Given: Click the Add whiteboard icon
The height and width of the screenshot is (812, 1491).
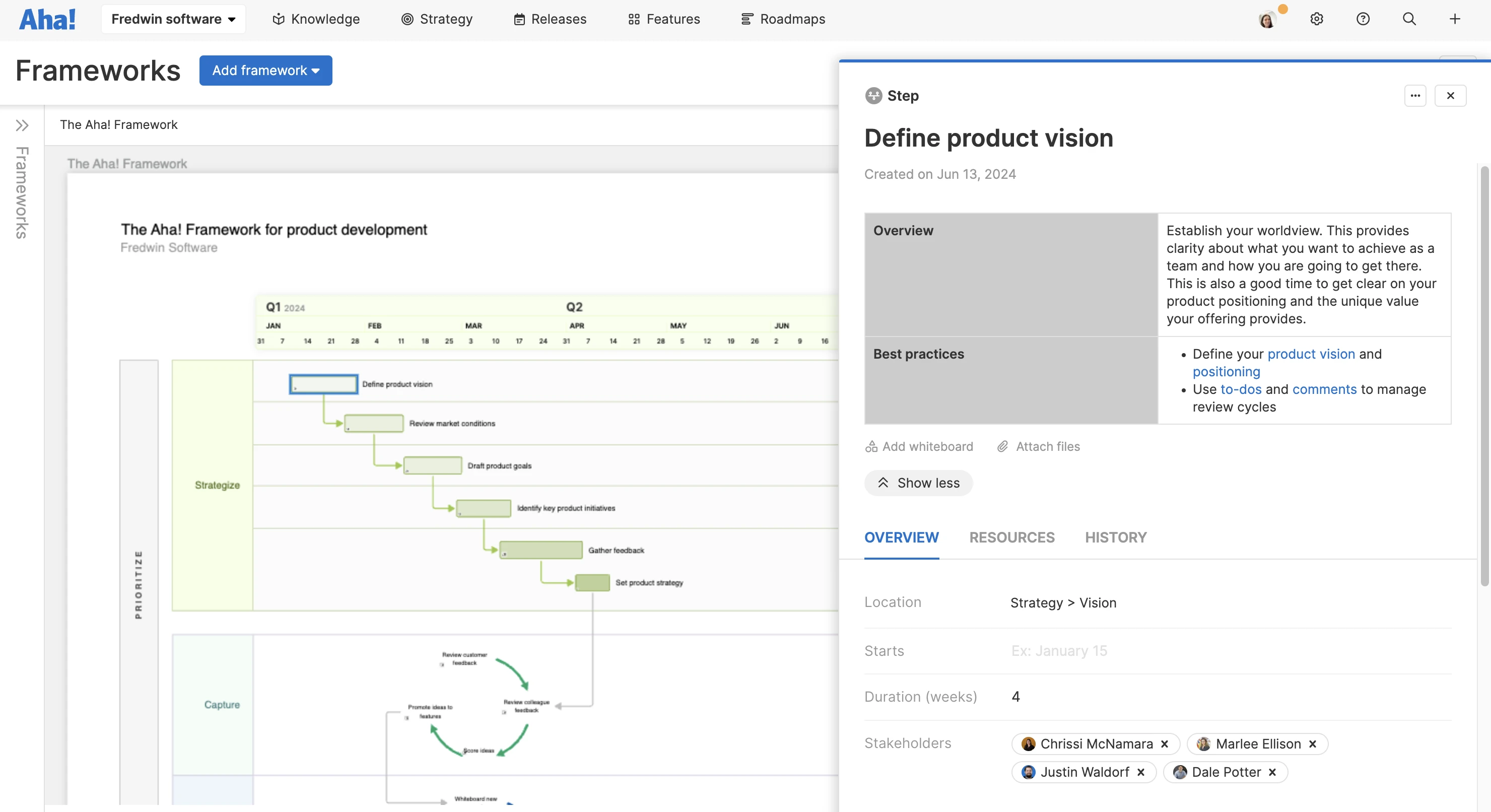Looking at the screenshot, I should pyautogui.click(x=871, y=446).
